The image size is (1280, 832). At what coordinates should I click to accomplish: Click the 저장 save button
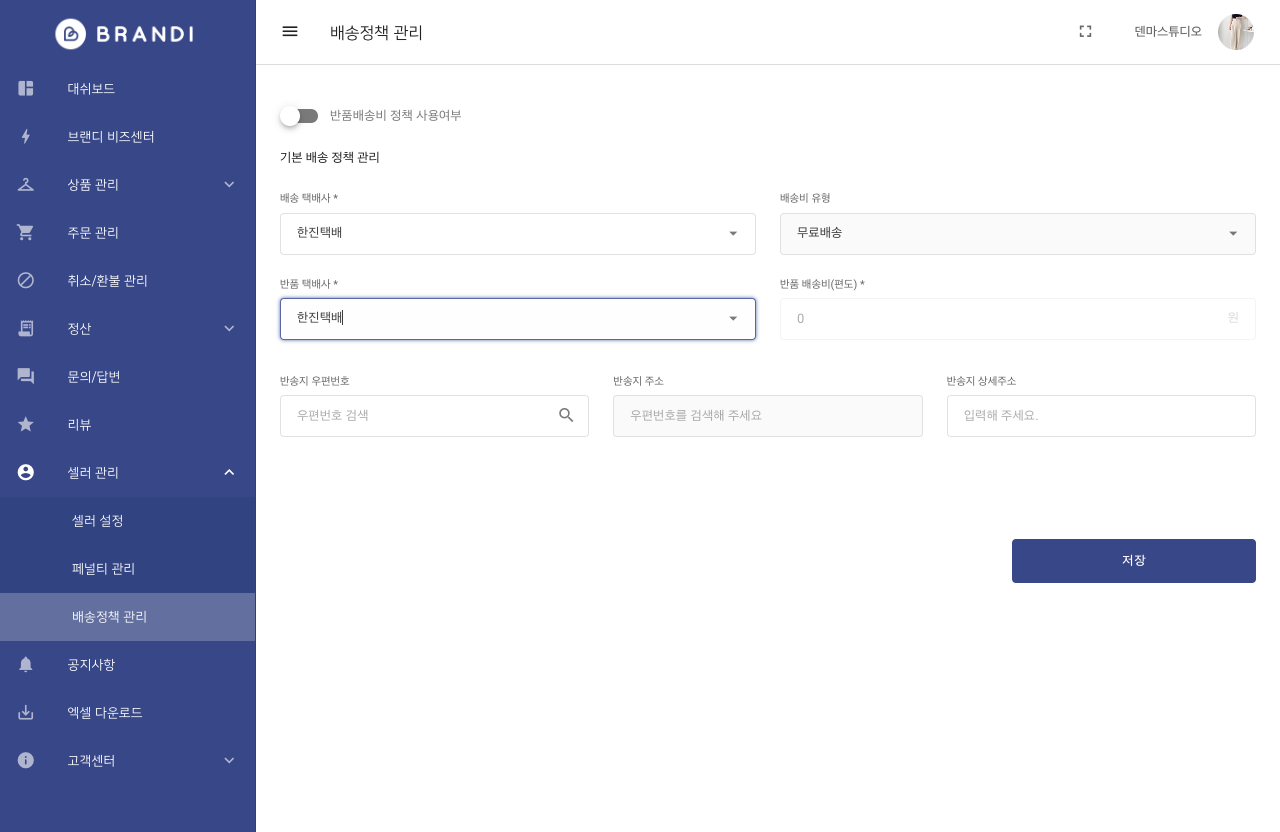(x=1133, y=560)
